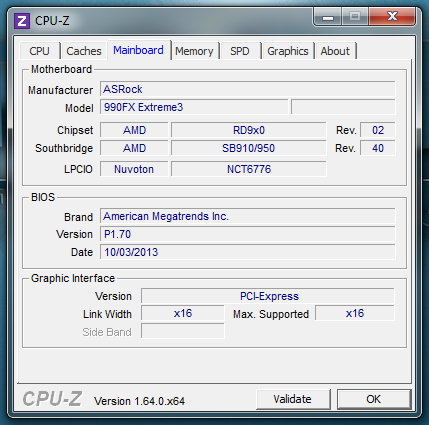Select the P1.70 BIOS version field
Screen dimensions: 429x425
248,234
